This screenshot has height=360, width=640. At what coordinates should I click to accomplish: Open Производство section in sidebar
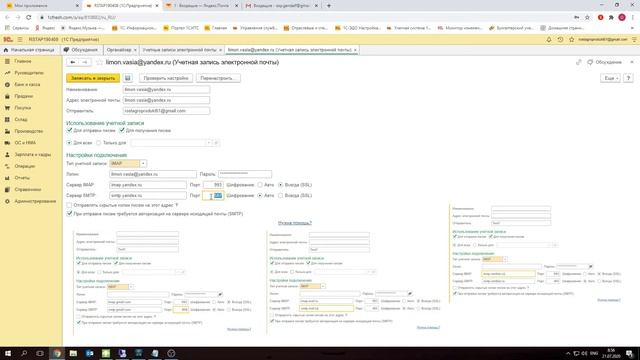[x=29, y=131]
